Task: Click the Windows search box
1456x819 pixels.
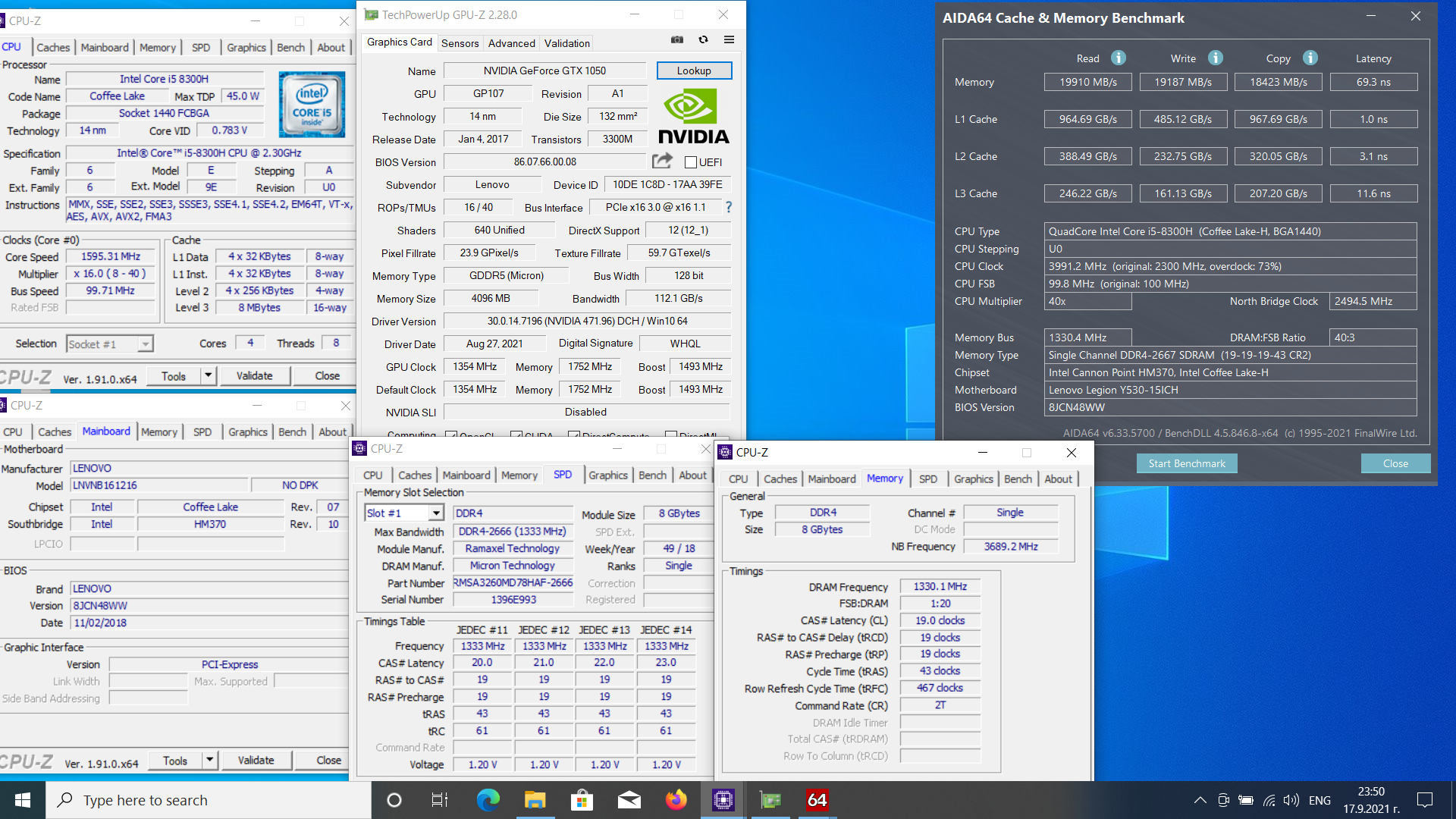Action: coord(209,800)
